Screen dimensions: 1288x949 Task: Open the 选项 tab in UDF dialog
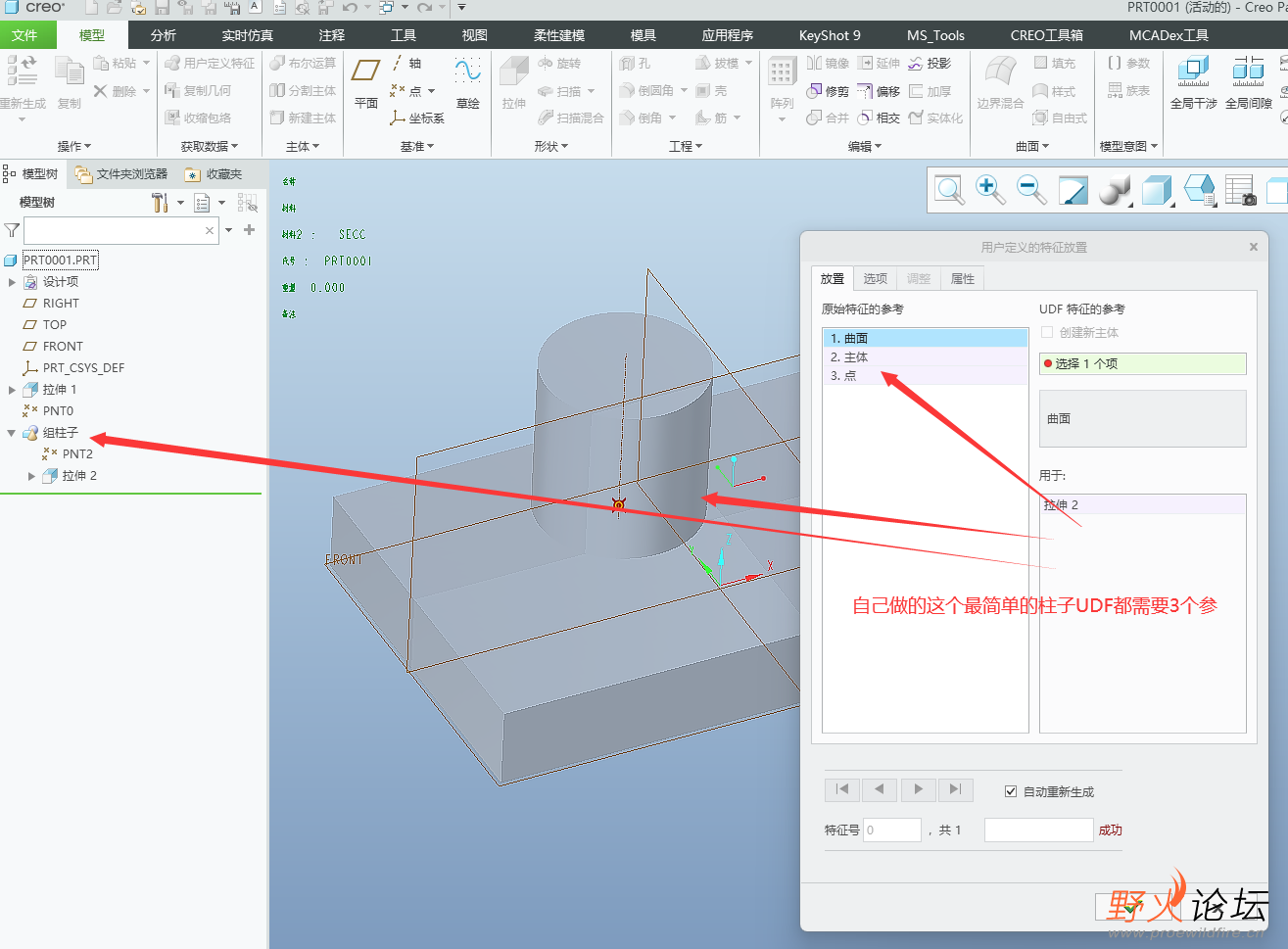875,278
